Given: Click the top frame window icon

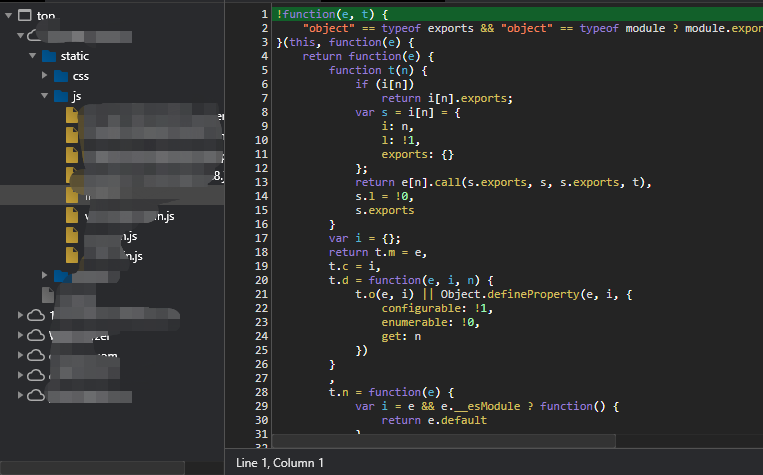Looking at the screenshot, I should [x=25, y=16].
